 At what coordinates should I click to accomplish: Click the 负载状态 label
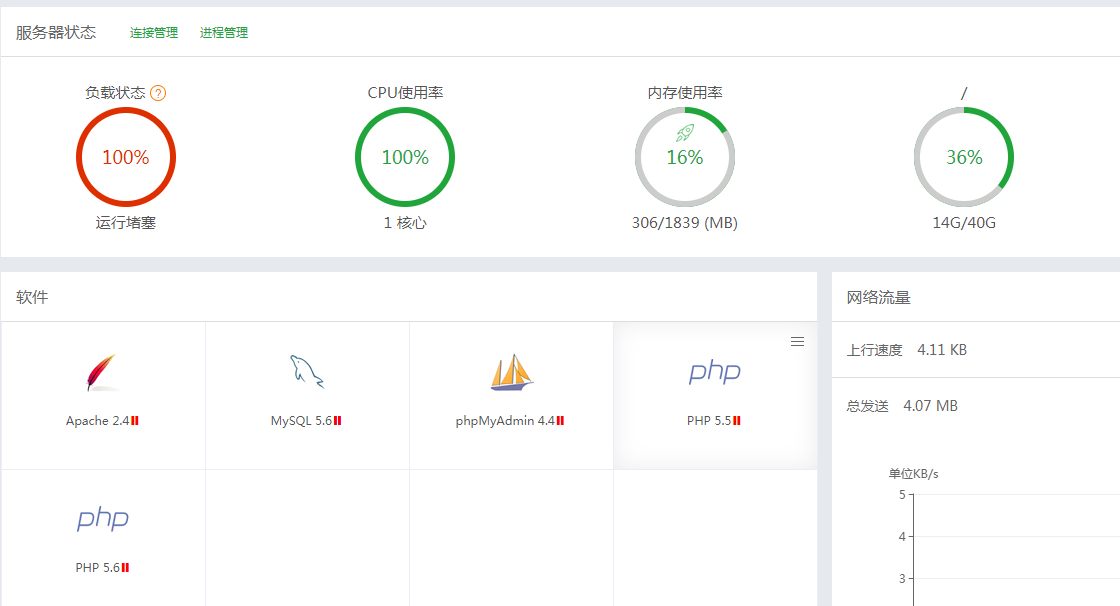coord(115,93)
